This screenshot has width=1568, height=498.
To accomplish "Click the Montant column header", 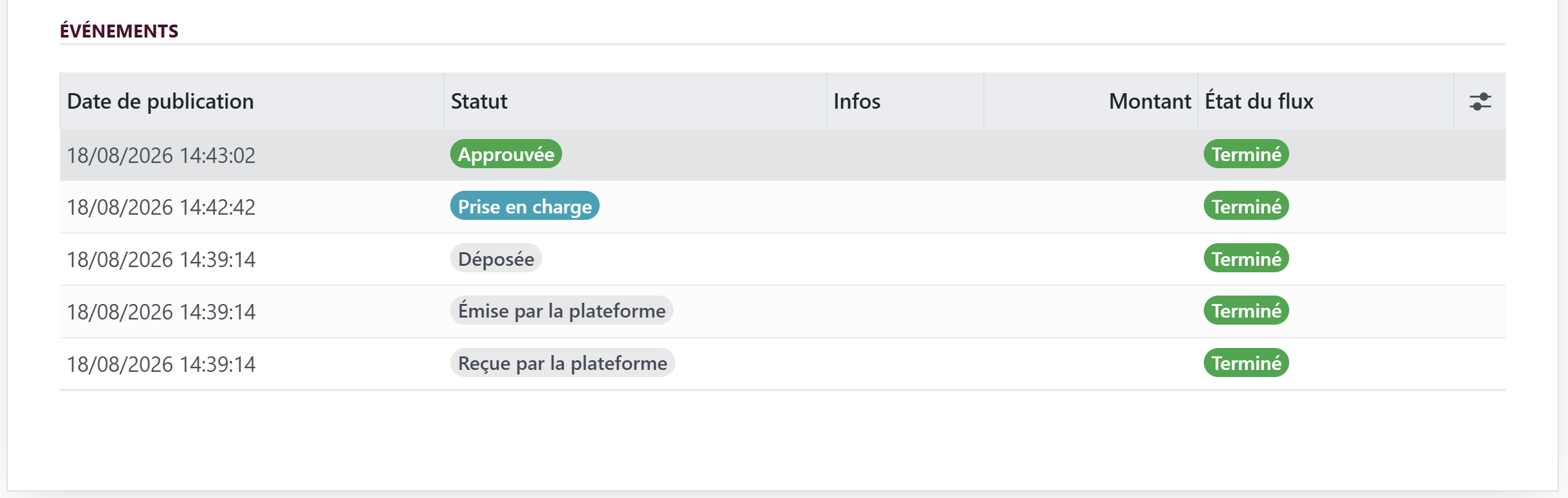I will (x=1149, y=102).
